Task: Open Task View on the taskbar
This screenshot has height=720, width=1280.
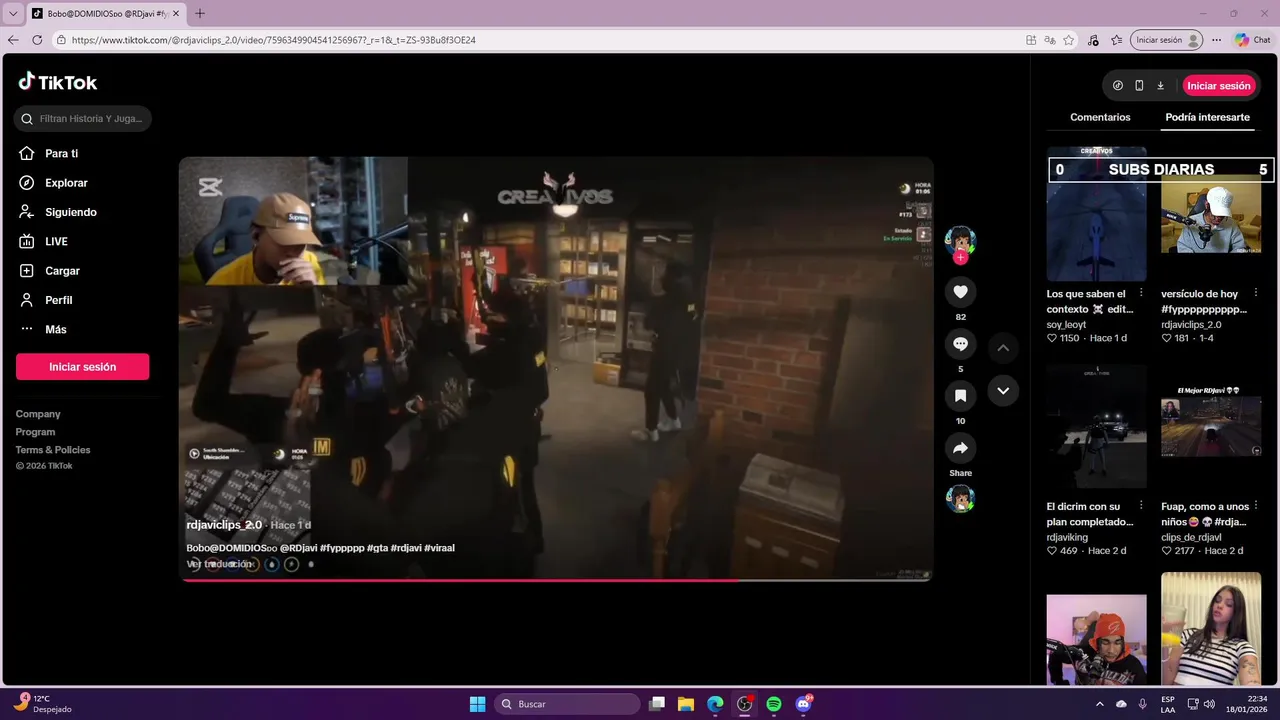Action: pos(657,704)
